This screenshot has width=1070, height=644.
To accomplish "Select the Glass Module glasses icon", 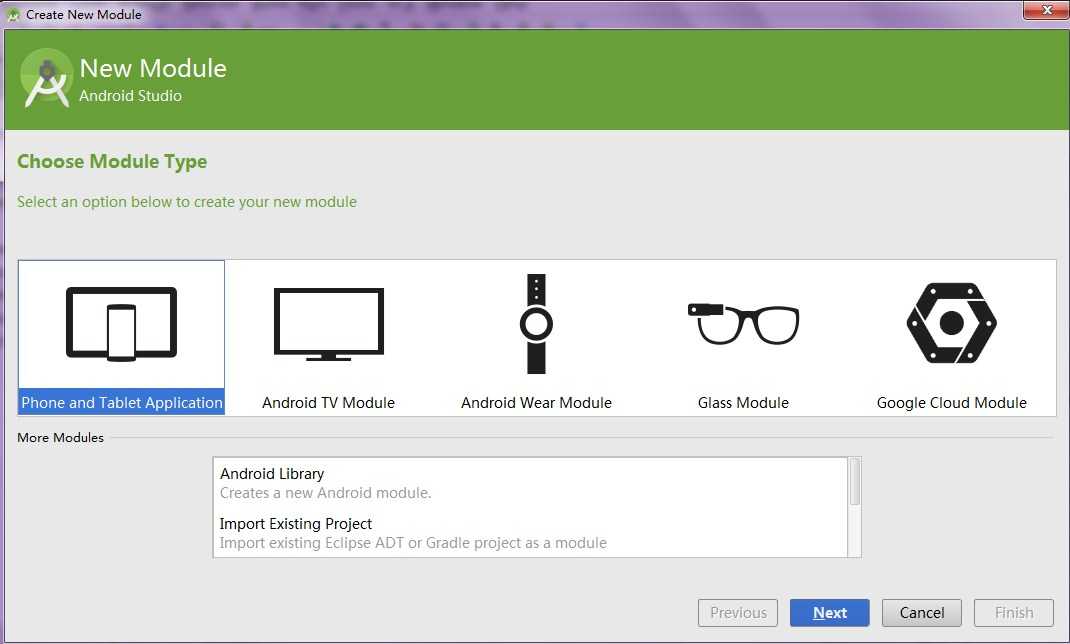I will [743, 323].
